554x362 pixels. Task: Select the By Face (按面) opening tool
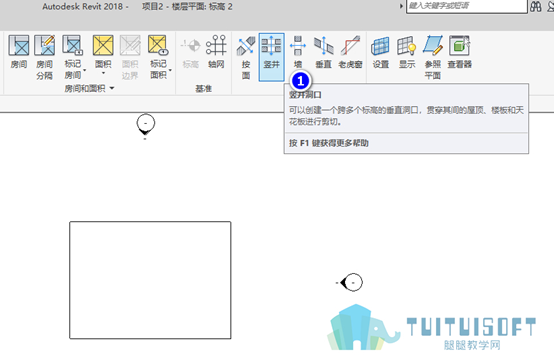[x=246, y=57]
